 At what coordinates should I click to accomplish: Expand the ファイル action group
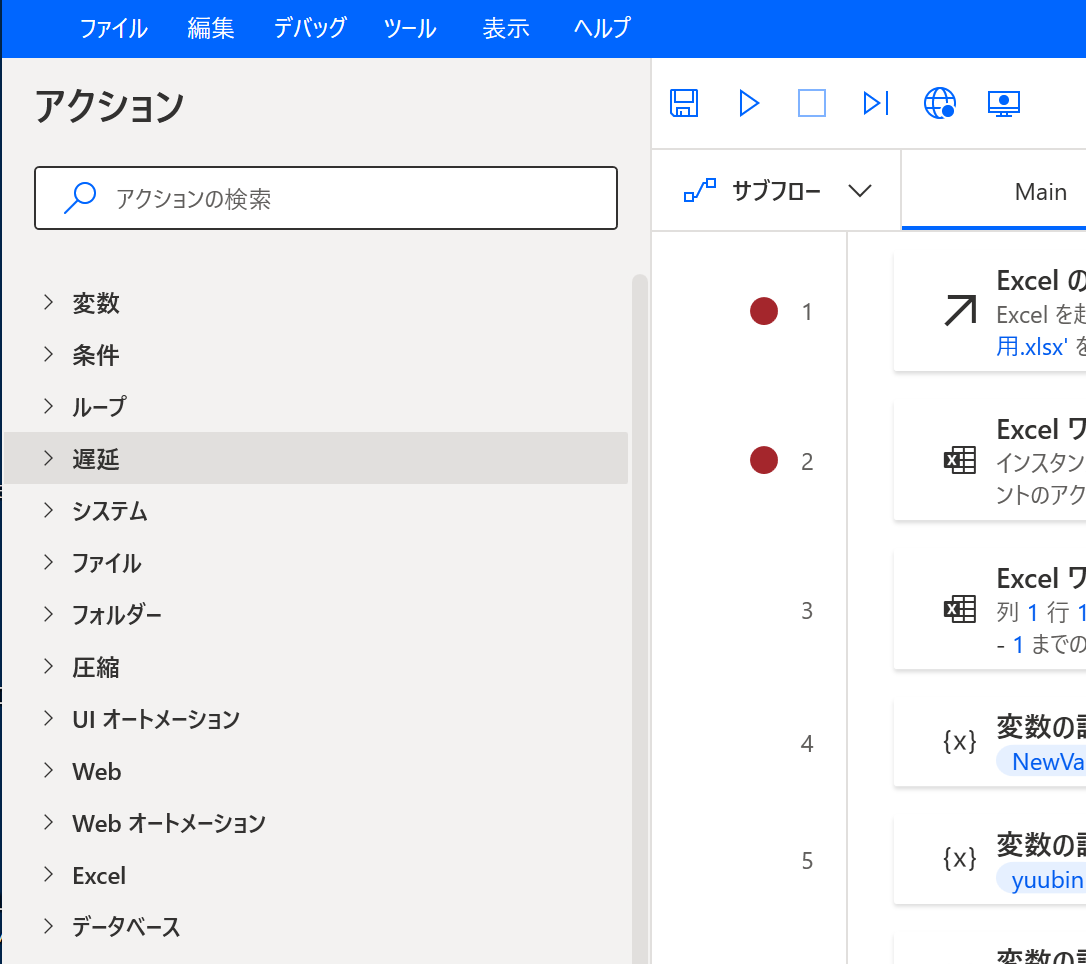click(48, 562)
